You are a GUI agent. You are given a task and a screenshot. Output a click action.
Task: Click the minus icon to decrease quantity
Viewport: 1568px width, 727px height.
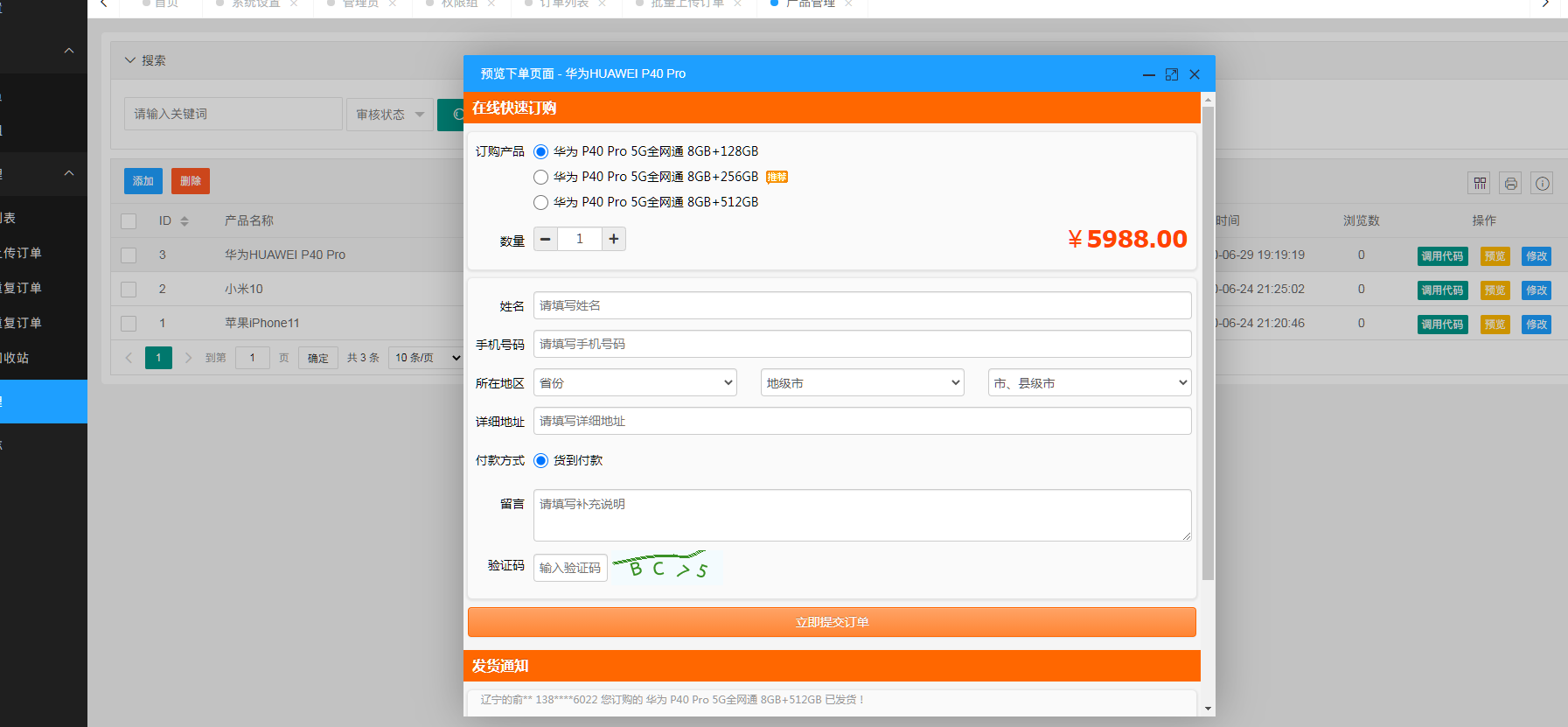pos(546,239)
